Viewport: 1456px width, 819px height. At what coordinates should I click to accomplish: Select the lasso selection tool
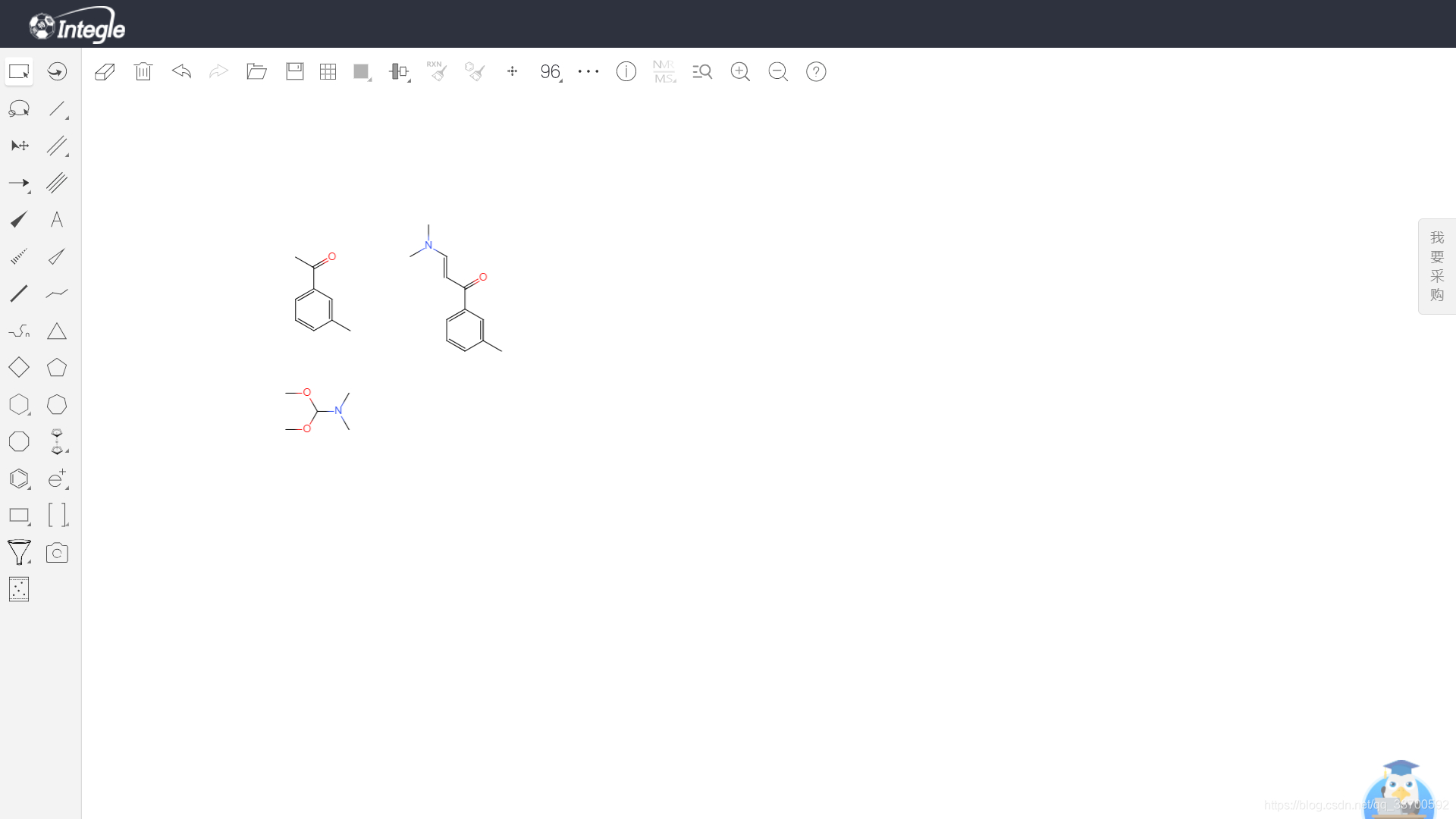click(x=19, y=109)
